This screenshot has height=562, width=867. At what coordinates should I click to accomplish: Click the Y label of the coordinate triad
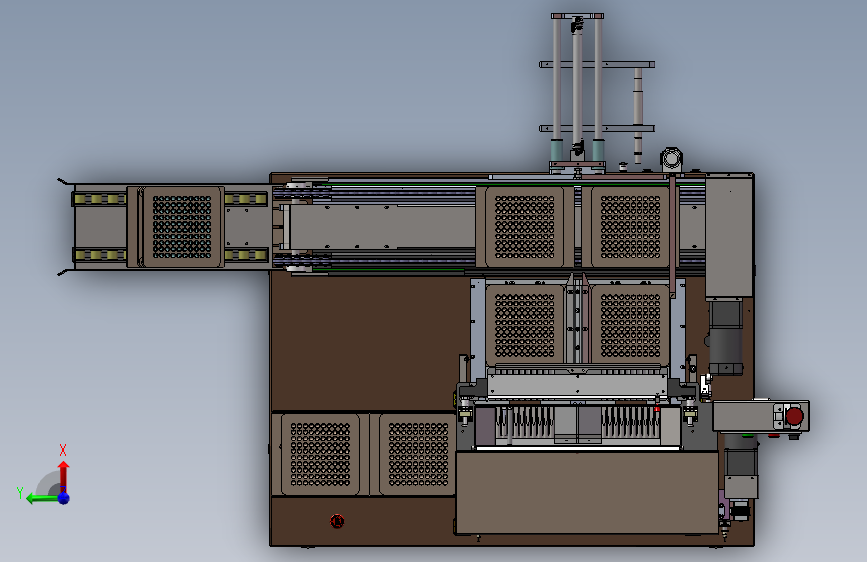coord(20,492)
